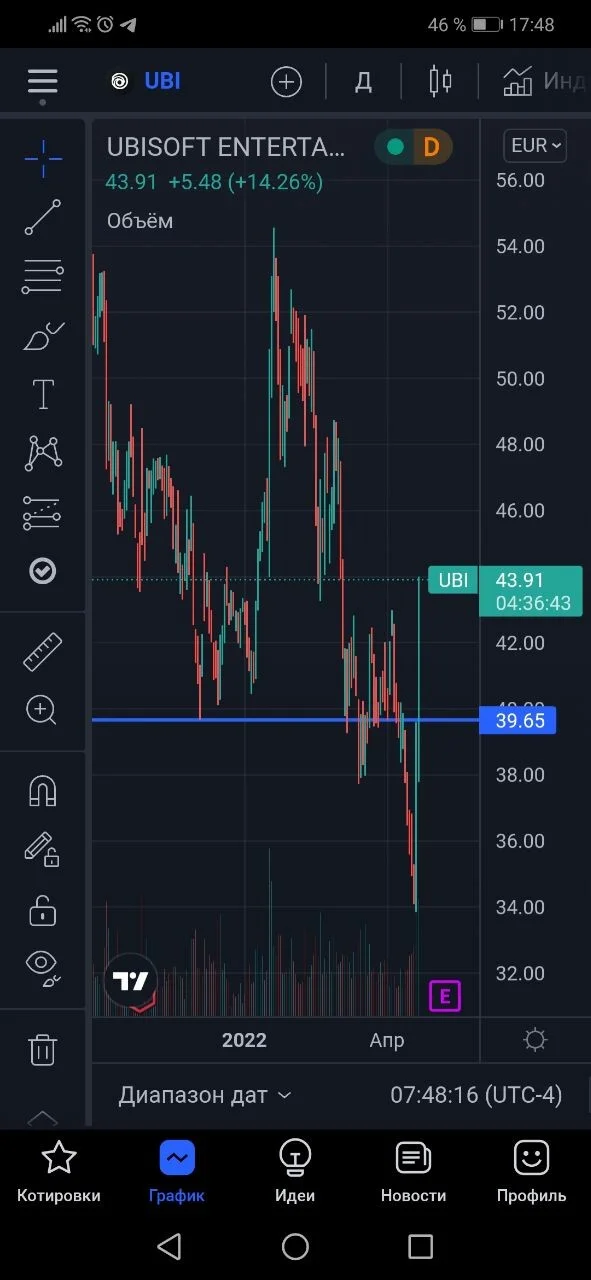Switch to the Идеи tab
This screenshot has height=1280, width=591.
pos(295,1172)
